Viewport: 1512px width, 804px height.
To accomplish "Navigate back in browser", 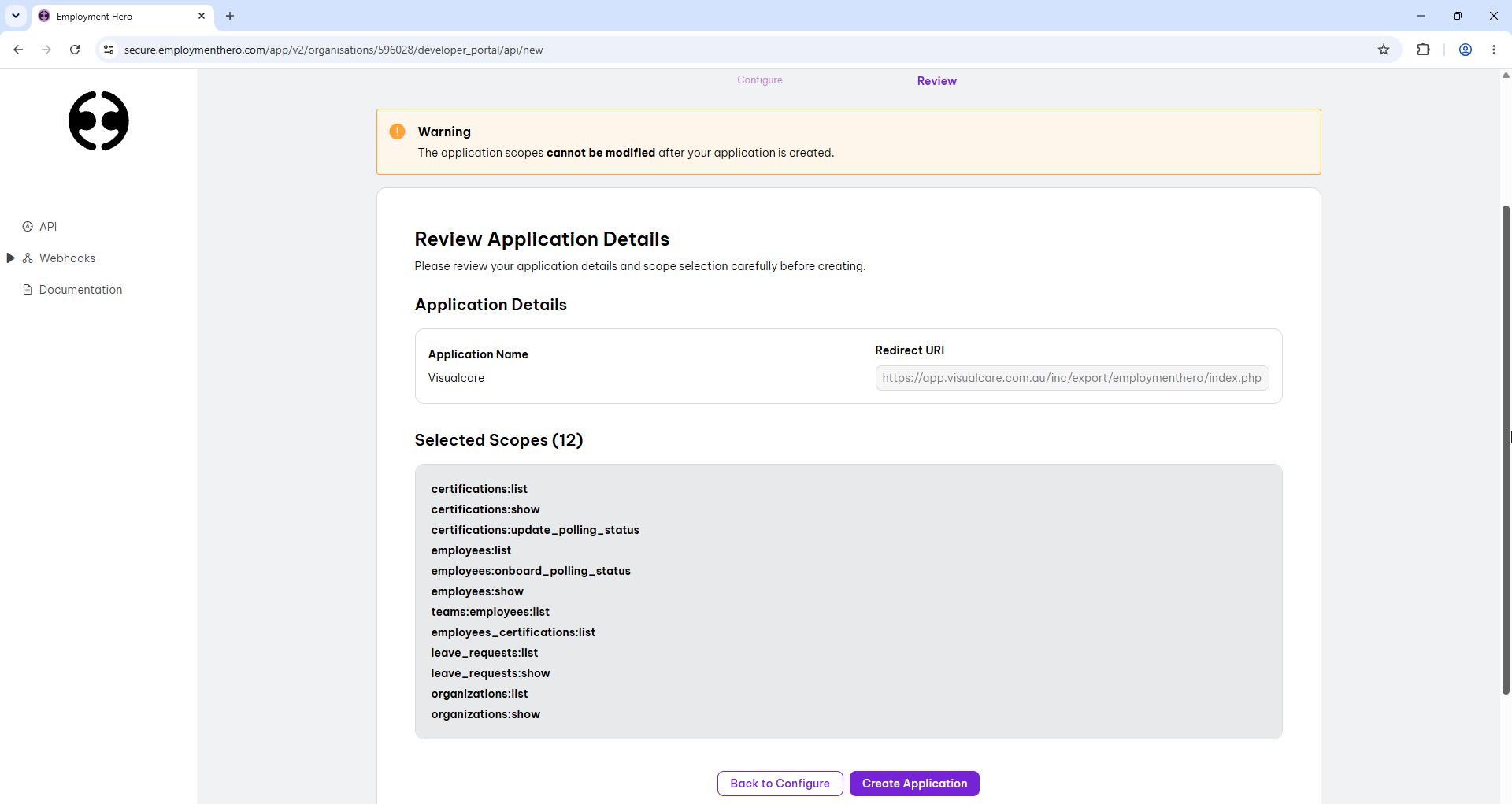I will point(18,50).
